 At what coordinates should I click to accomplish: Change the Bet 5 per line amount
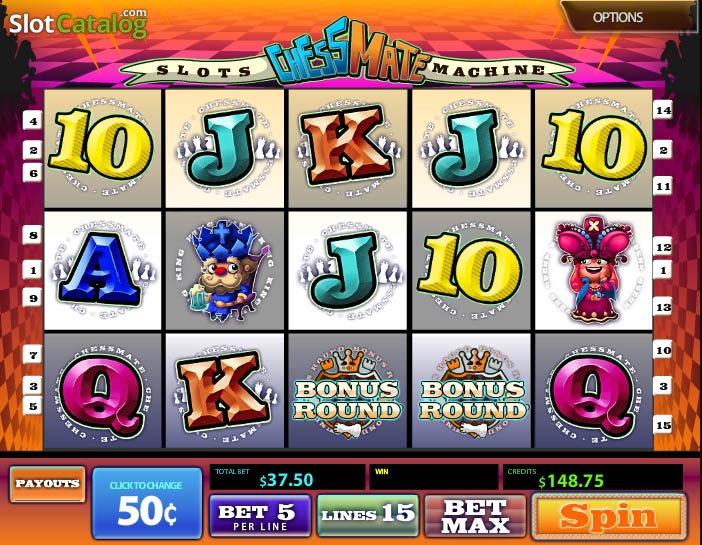(260, 515)
